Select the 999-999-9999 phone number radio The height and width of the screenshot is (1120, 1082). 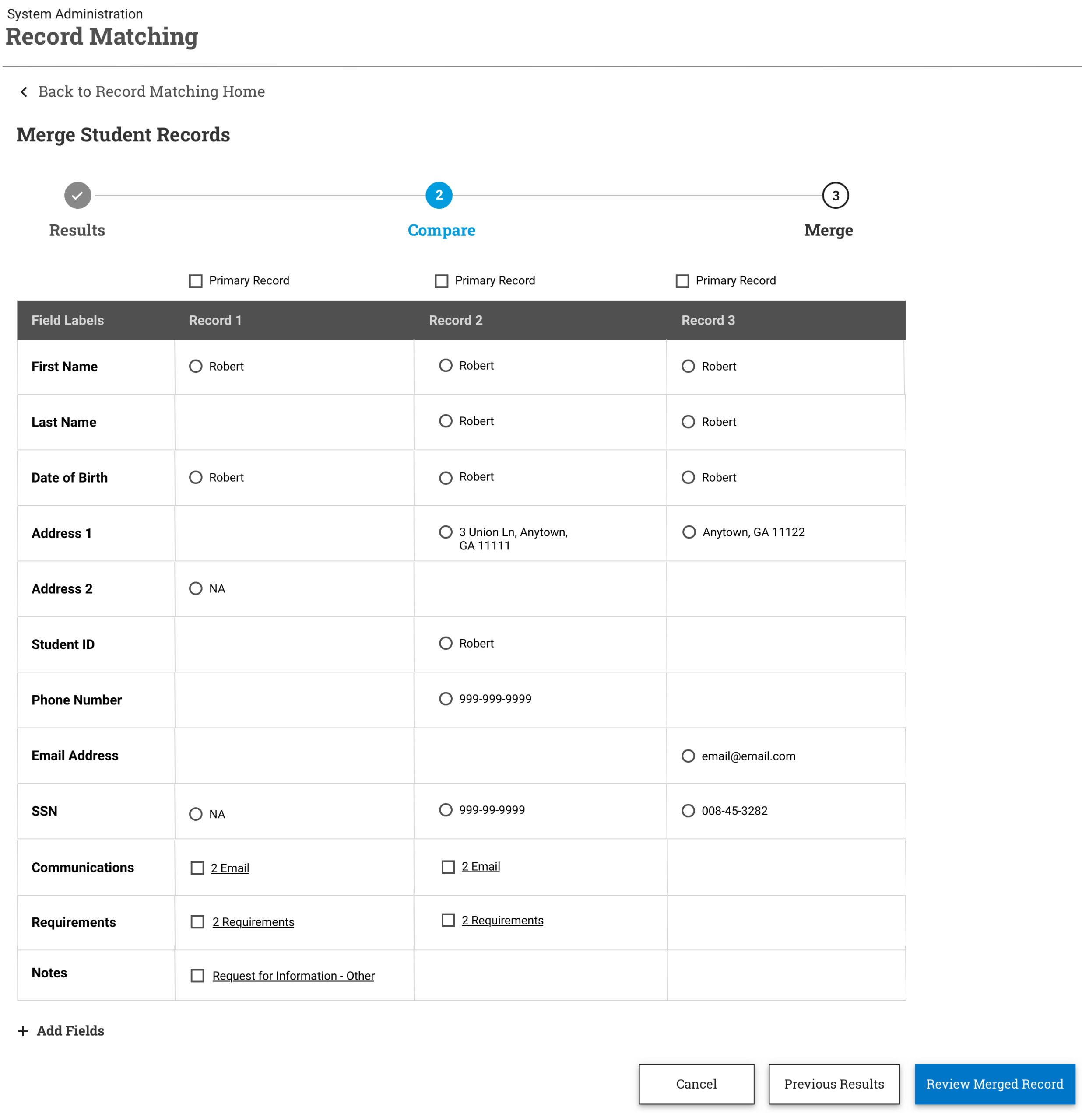445,699
